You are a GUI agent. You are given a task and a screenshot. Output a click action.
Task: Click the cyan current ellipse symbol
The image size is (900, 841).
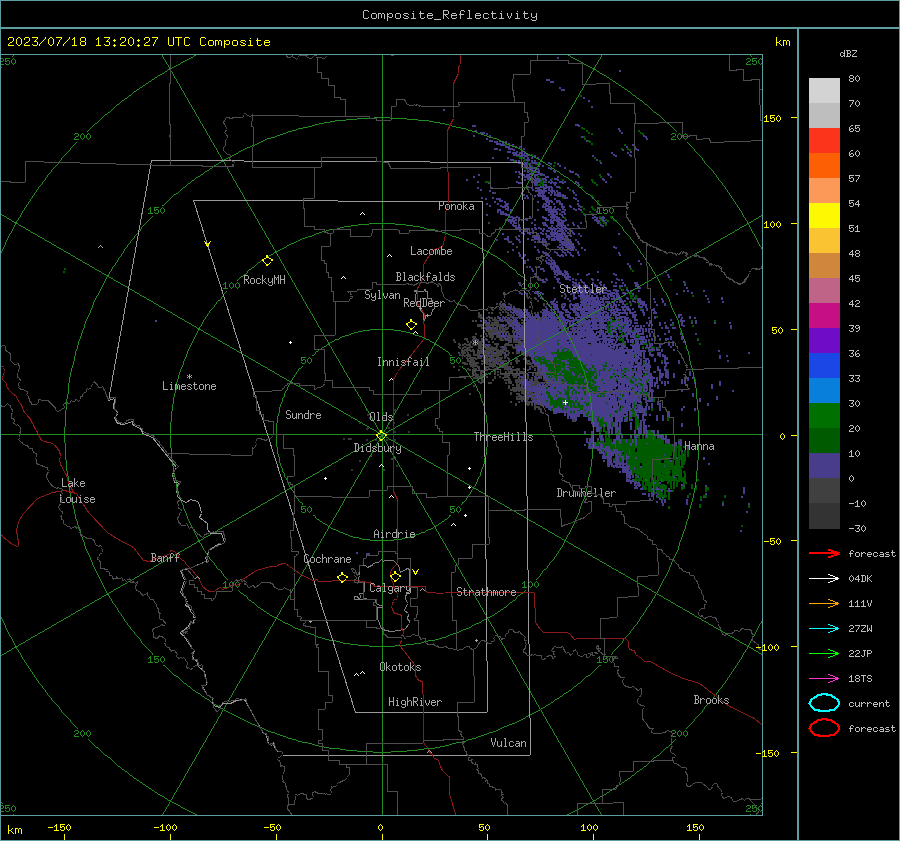[824, 703]
